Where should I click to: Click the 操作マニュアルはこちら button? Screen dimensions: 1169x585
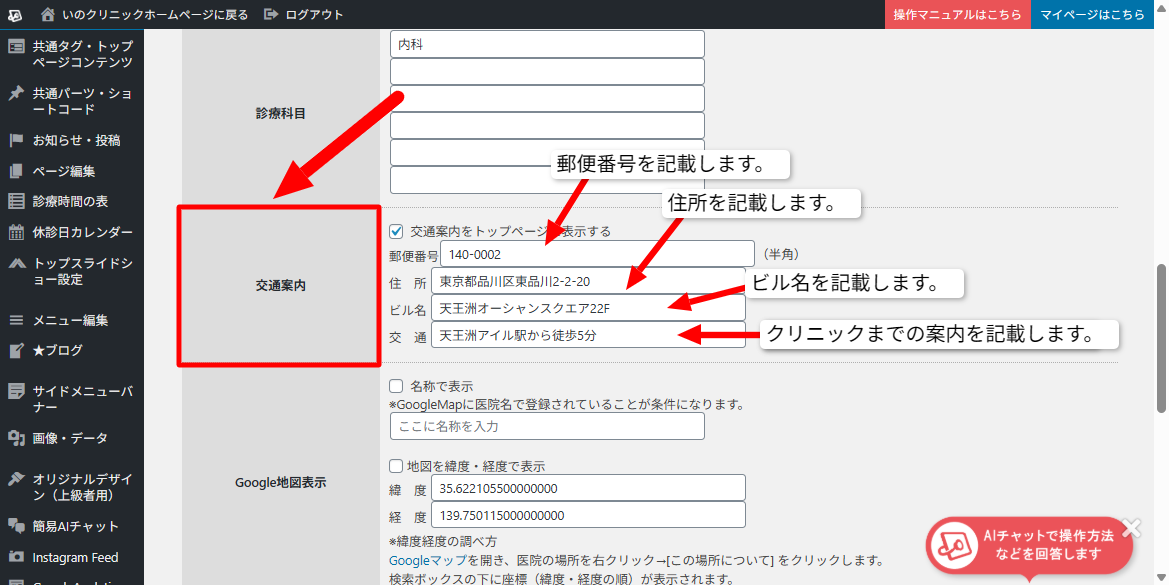(957, 15)
